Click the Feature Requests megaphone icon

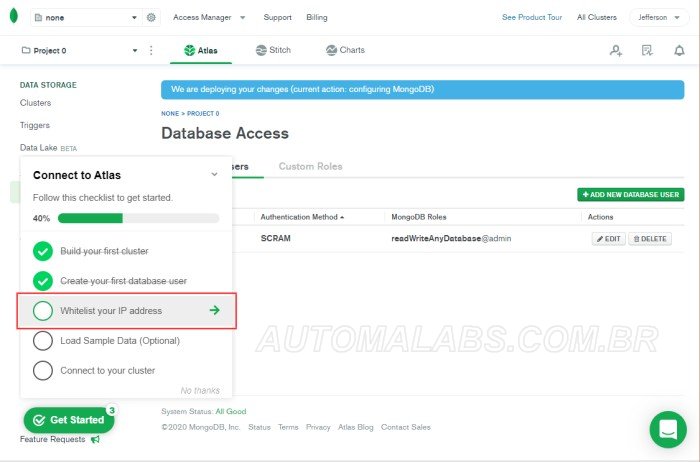(x=95, y=439)
